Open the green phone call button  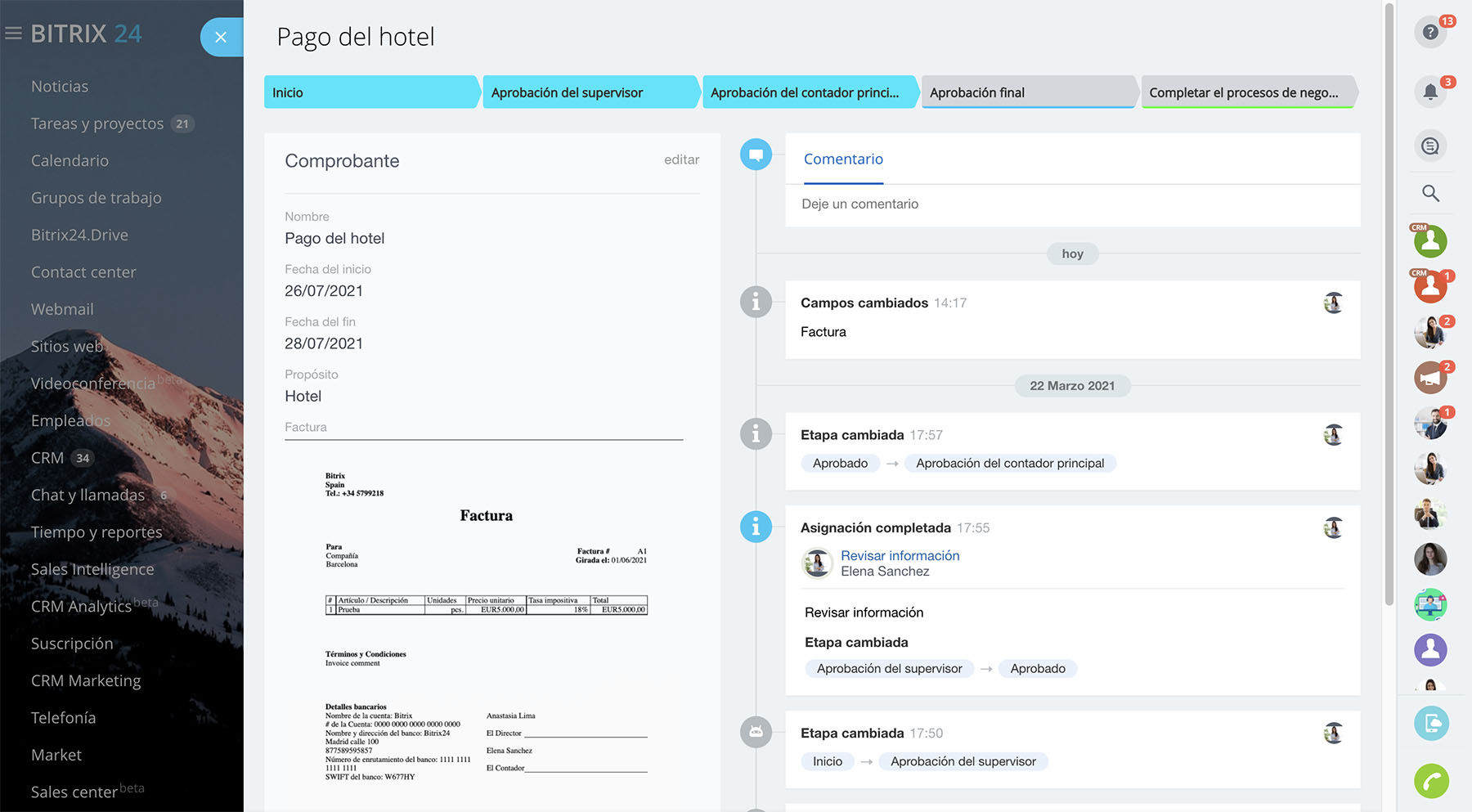(x=1431, y=781)
